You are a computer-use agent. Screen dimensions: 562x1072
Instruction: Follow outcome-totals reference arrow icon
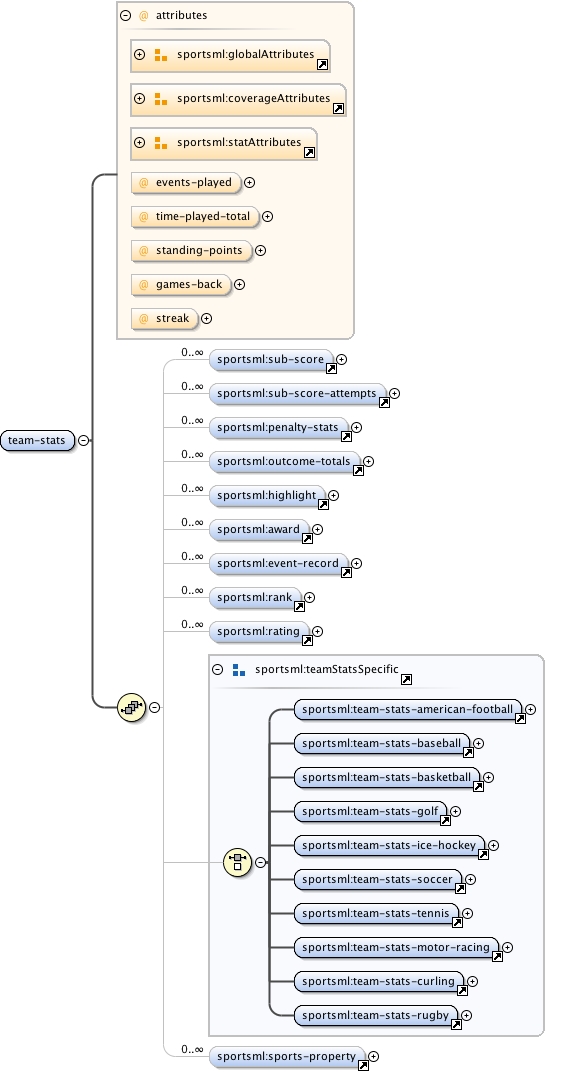[358, 470]
